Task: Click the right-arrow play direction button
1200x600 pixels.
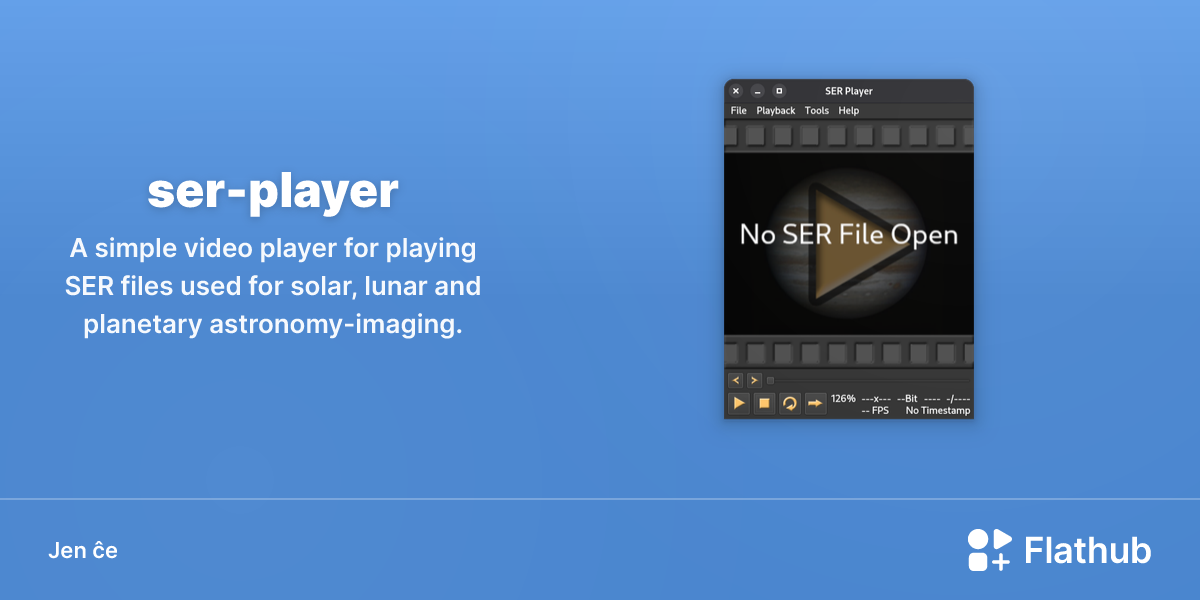Action: 816,403
